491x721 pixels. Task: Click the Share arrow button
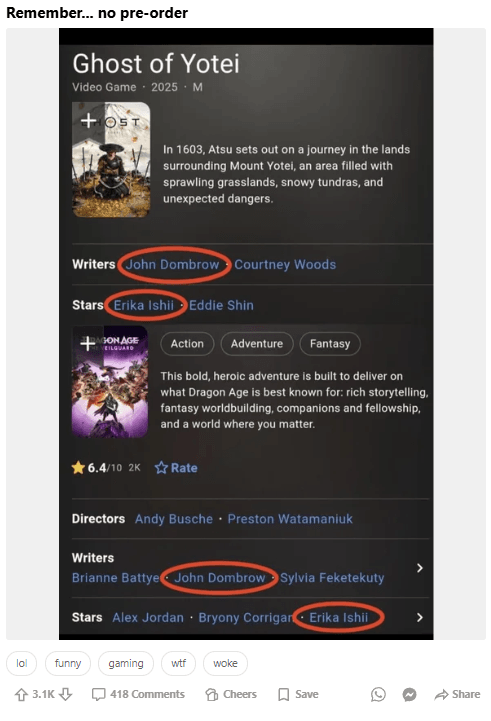(x=457, y=694)
